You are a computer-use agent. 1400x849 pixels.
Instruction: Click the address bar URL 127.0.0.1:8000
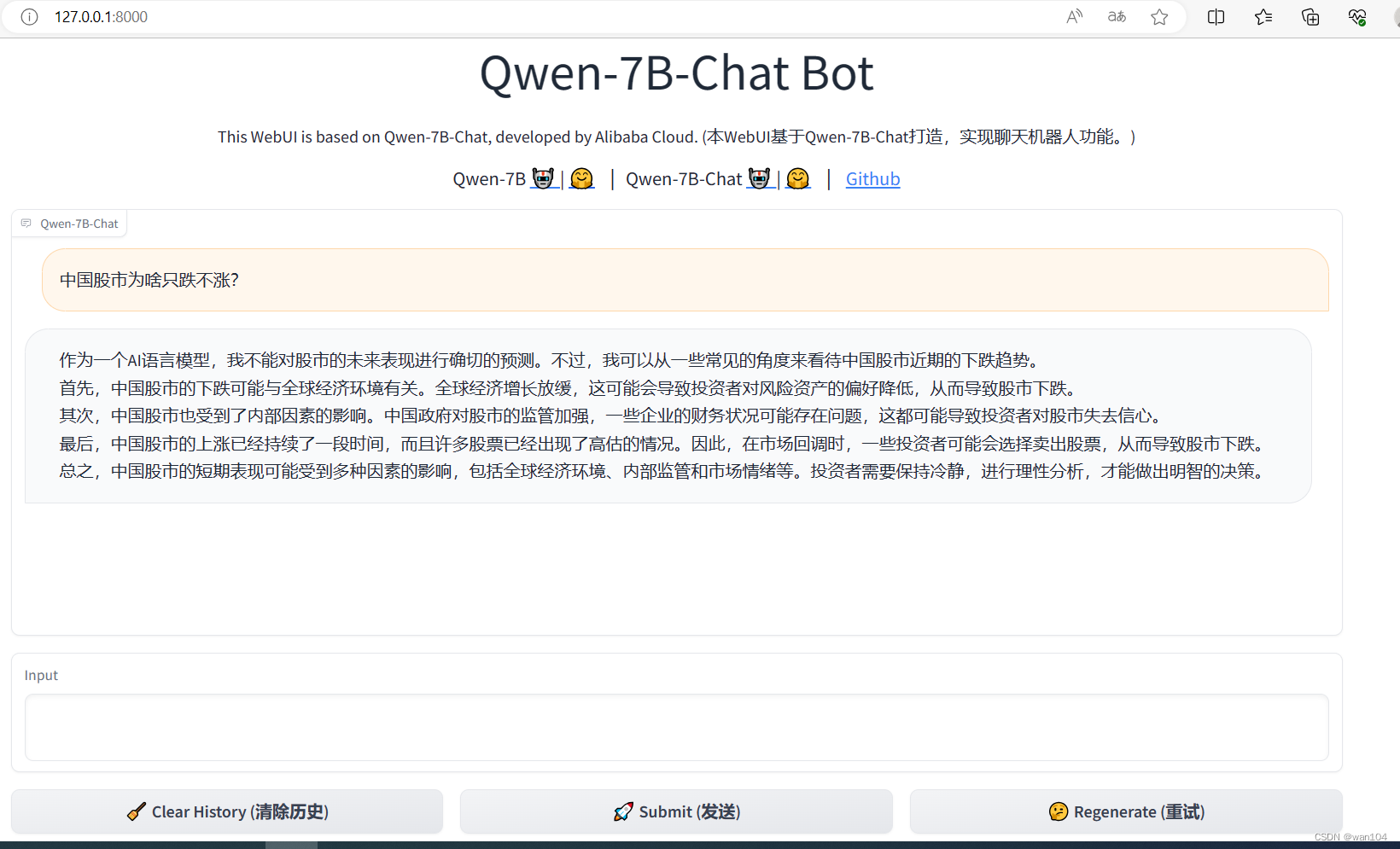coord(101,17)
